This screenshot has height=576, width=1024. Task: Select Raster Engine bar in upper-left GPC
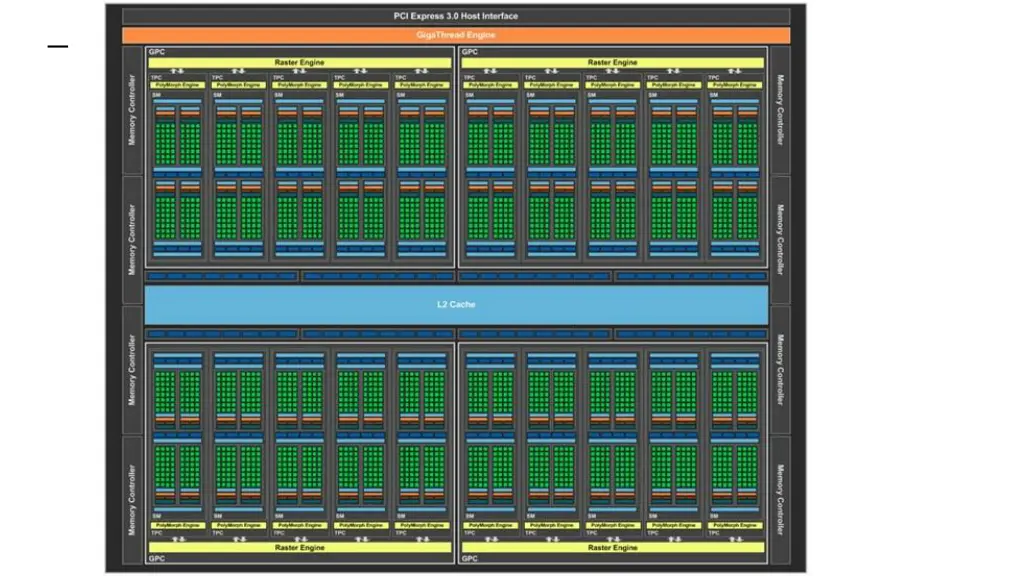(299, 63)
